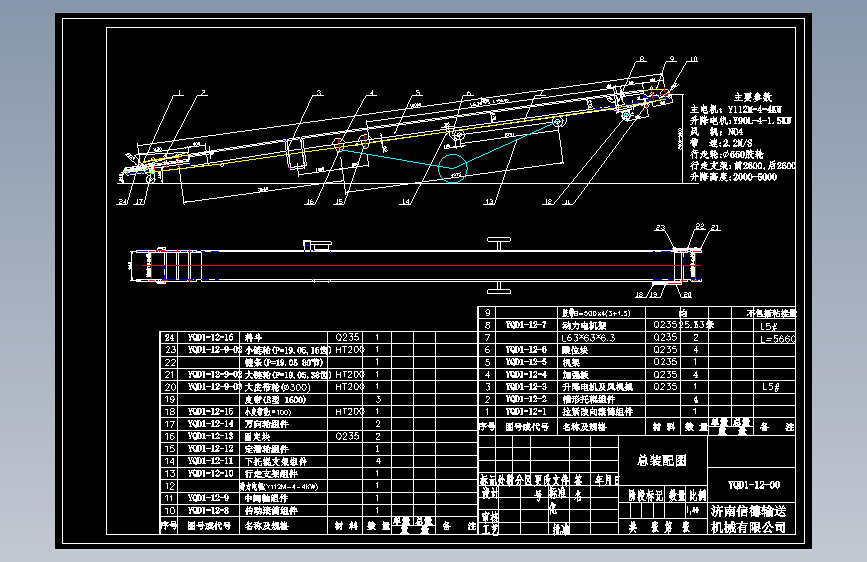Click company name '济南信德输送' in title block
867x562 pixels.
coord(748,511)
